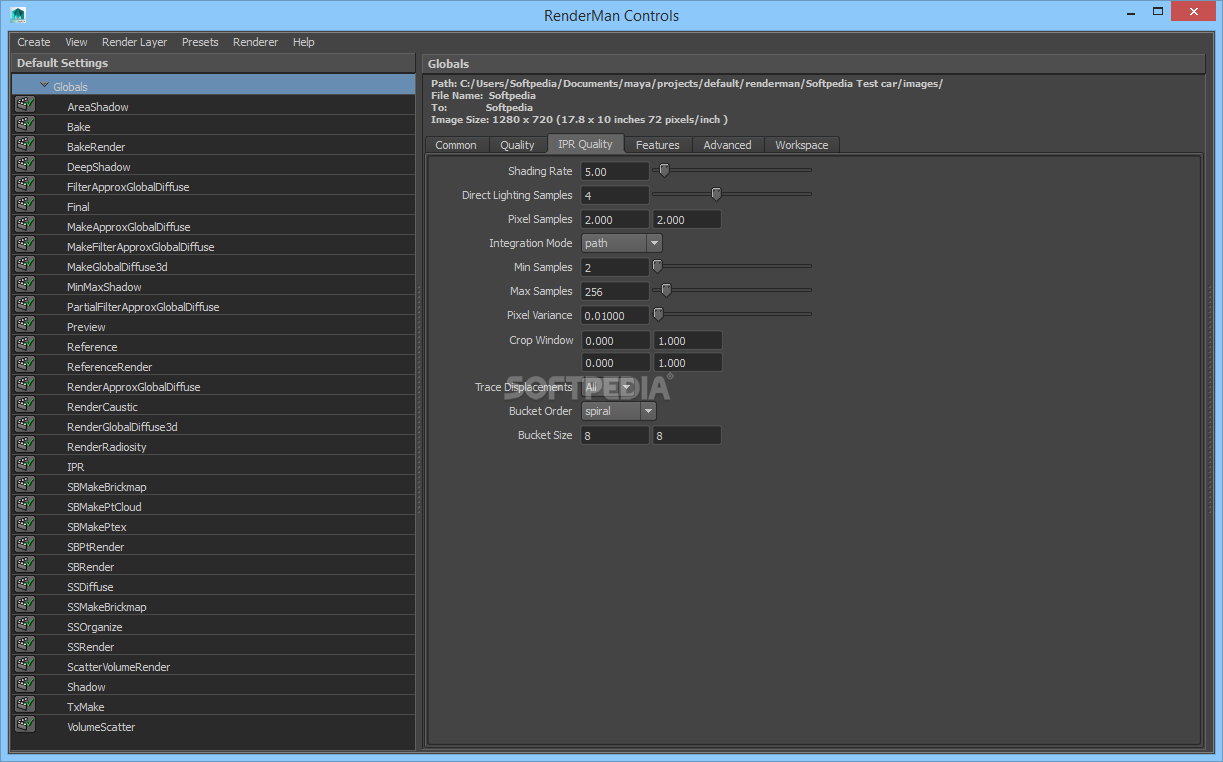Screen dimensions: 1223x762
Task: Click the Min Samples slider handle
Action: tap(657, 266)
